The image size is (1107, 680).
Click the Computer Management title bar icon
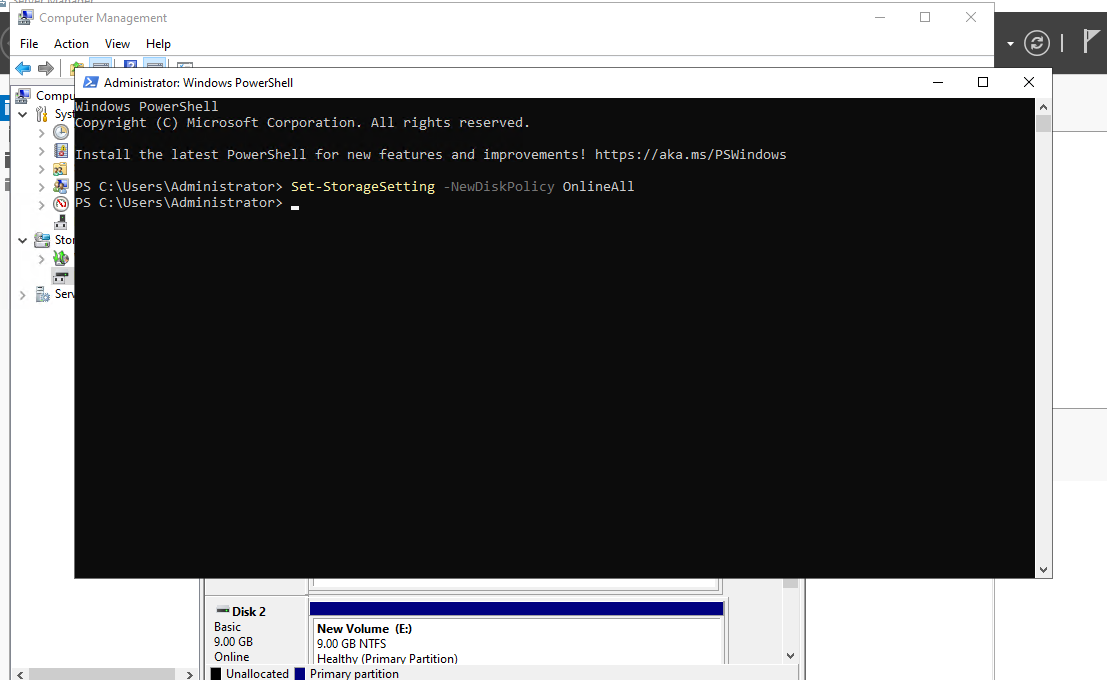(x=26, y=17)
